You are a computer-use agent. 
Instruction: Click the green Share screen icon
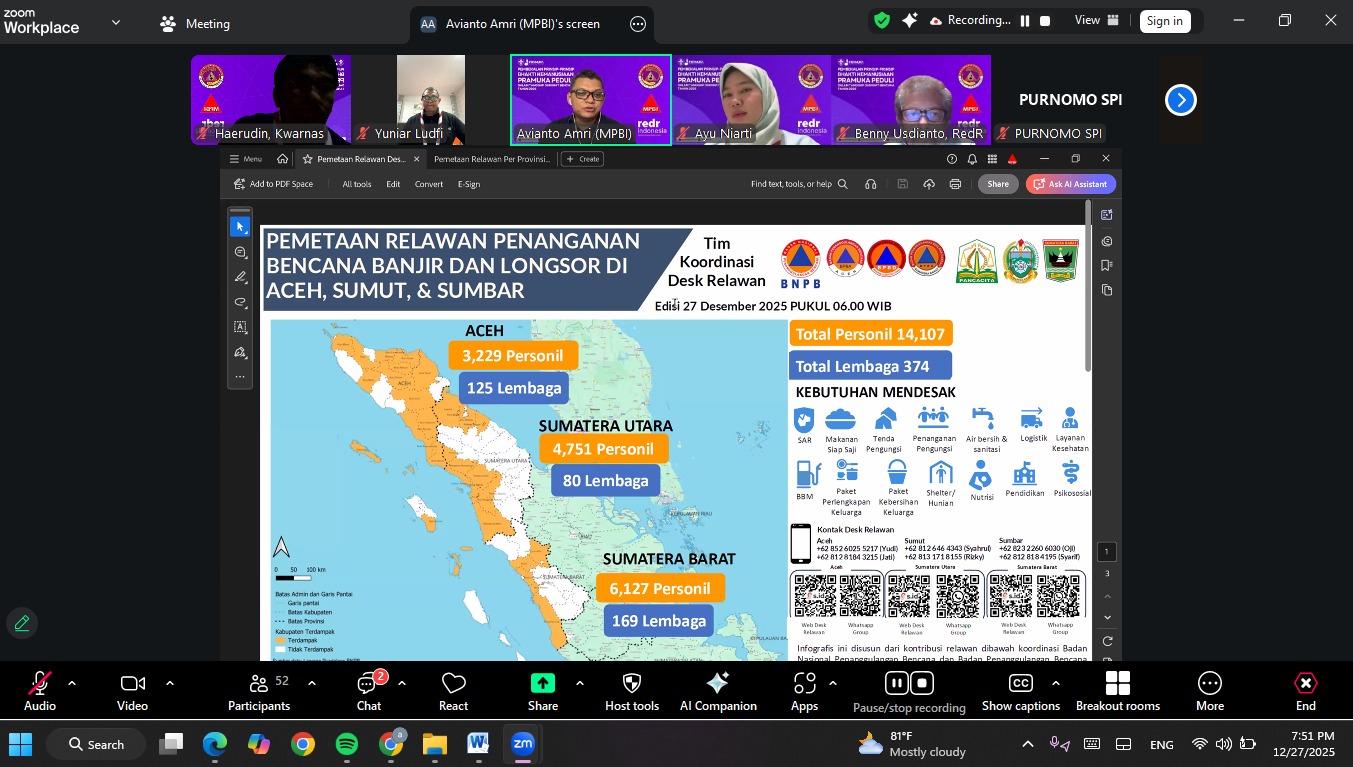click(542, 683)
